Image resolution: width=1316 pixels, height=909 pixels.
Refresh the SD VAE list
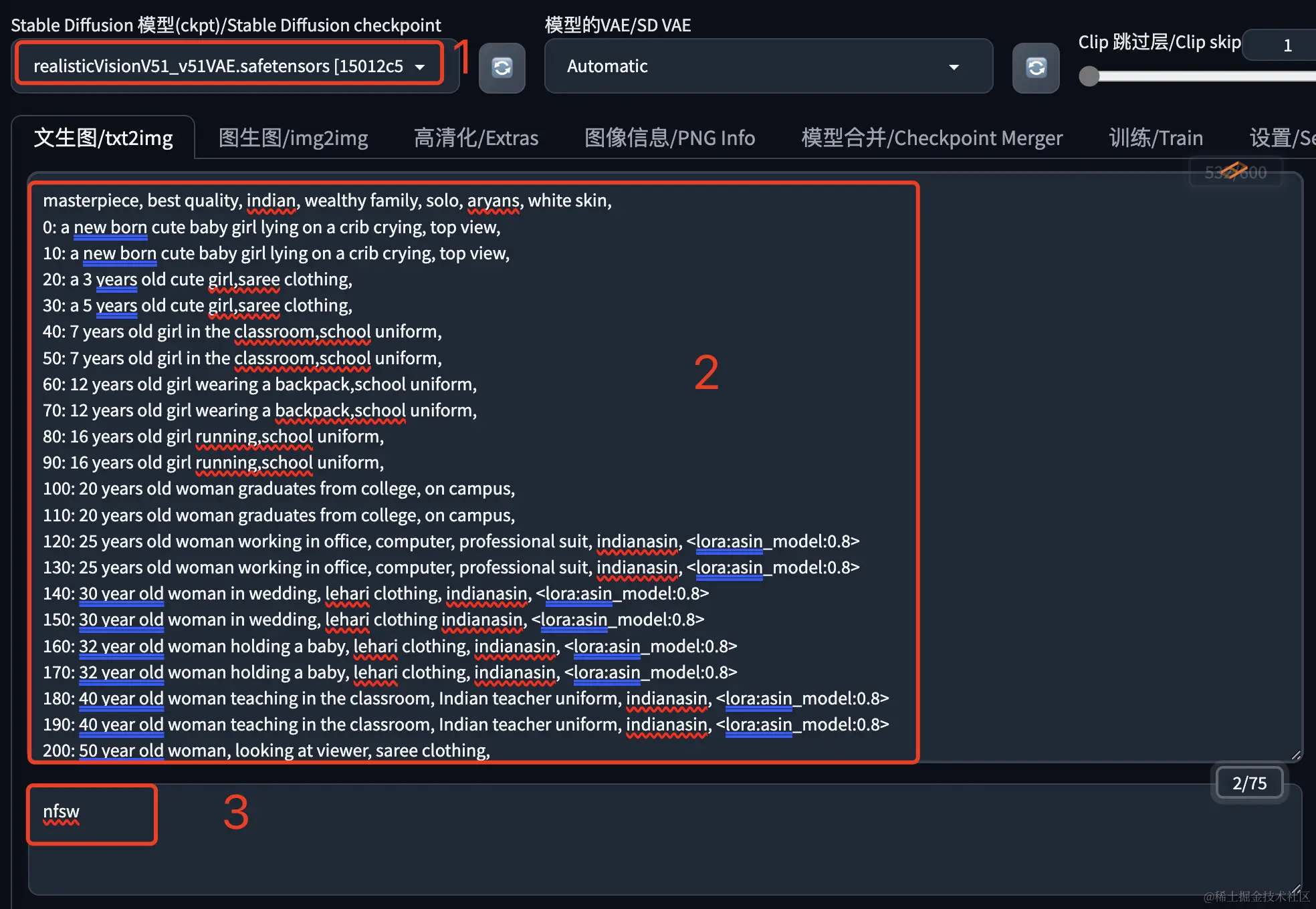pyautogui.click(x=1035, y=67)
